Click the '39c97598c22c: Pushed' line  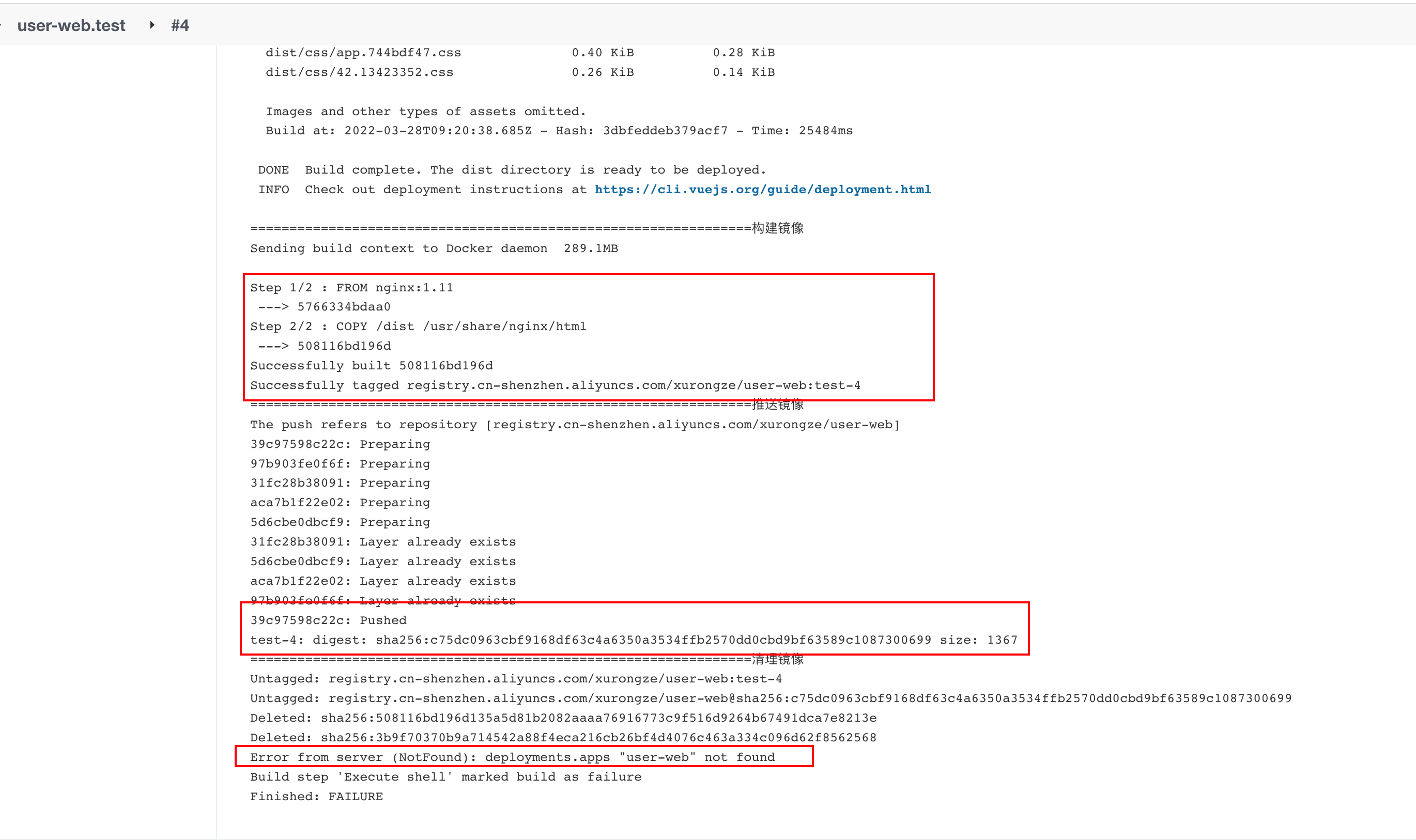coord(328,620)
